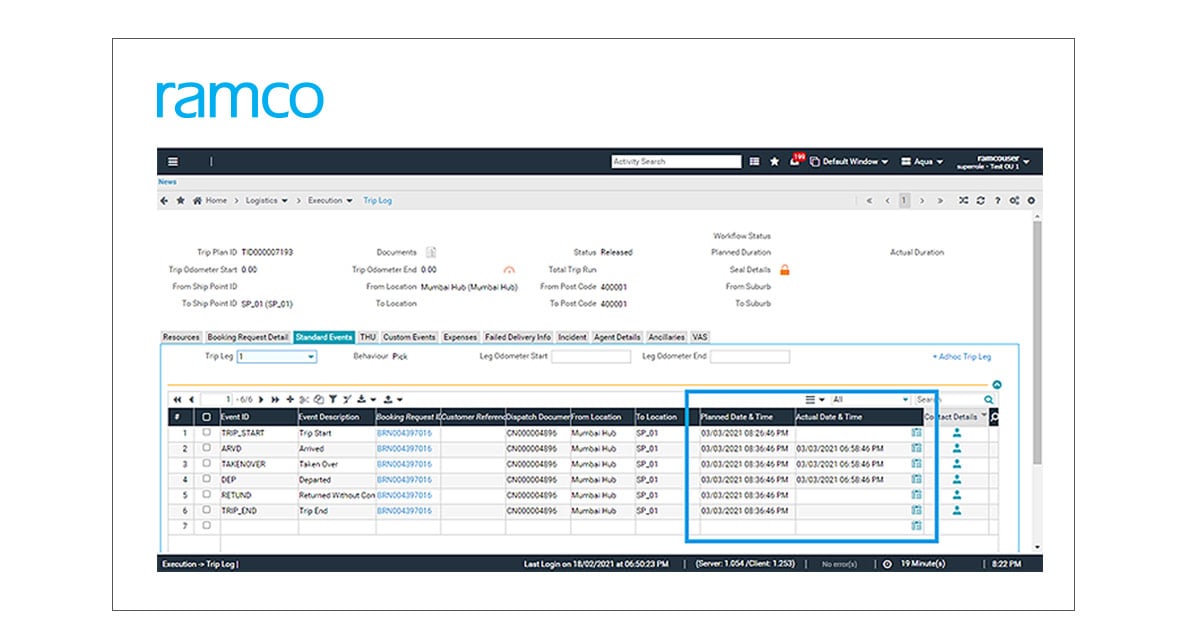
Task: Insert a grid row with plus icon
Action: (290, 399)
